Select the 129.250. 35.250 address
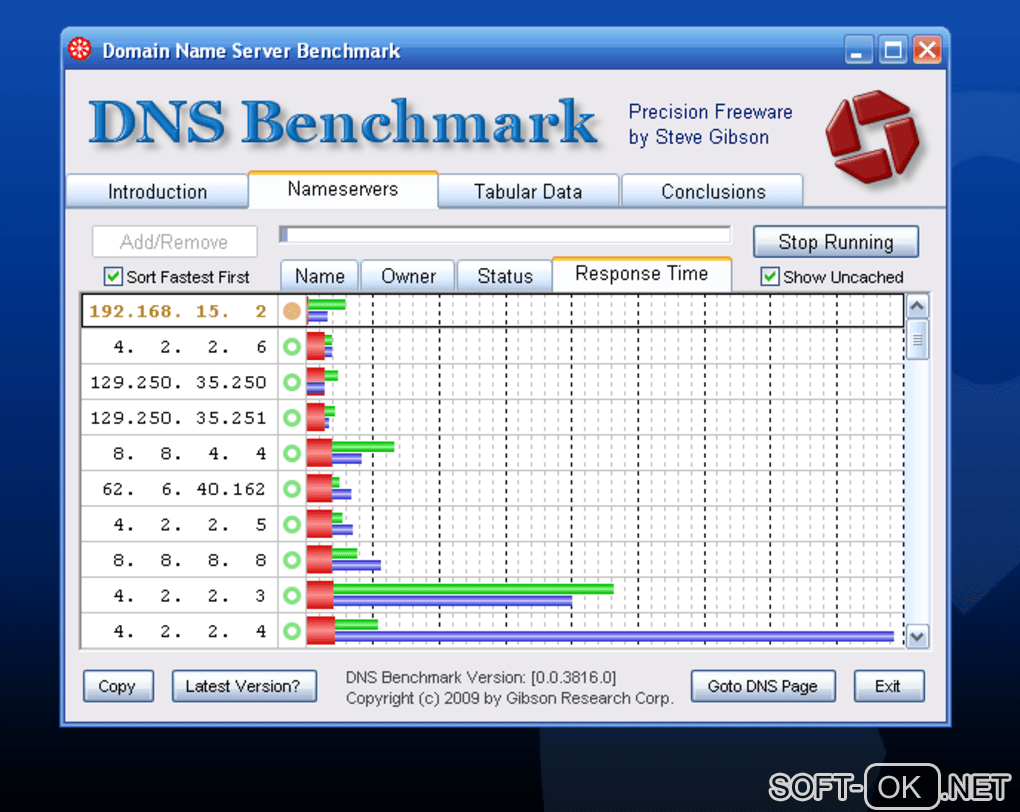 [x=179, y=382]
